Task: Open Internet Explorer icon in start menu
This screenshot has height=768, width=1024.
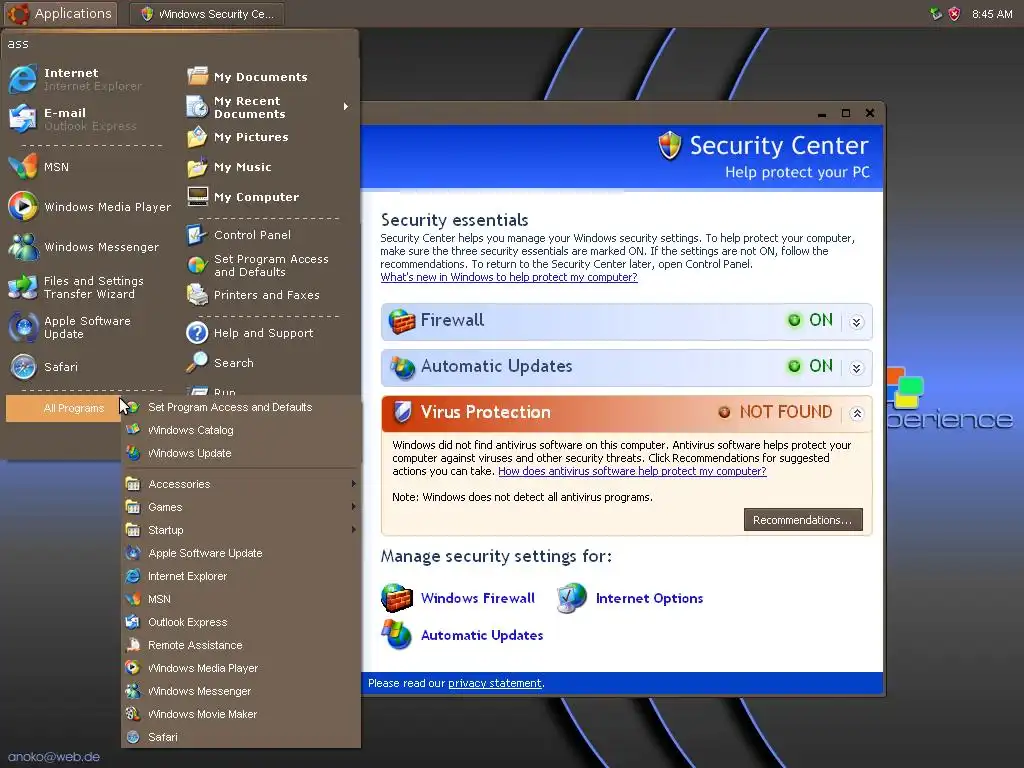Action: point(23,79)
